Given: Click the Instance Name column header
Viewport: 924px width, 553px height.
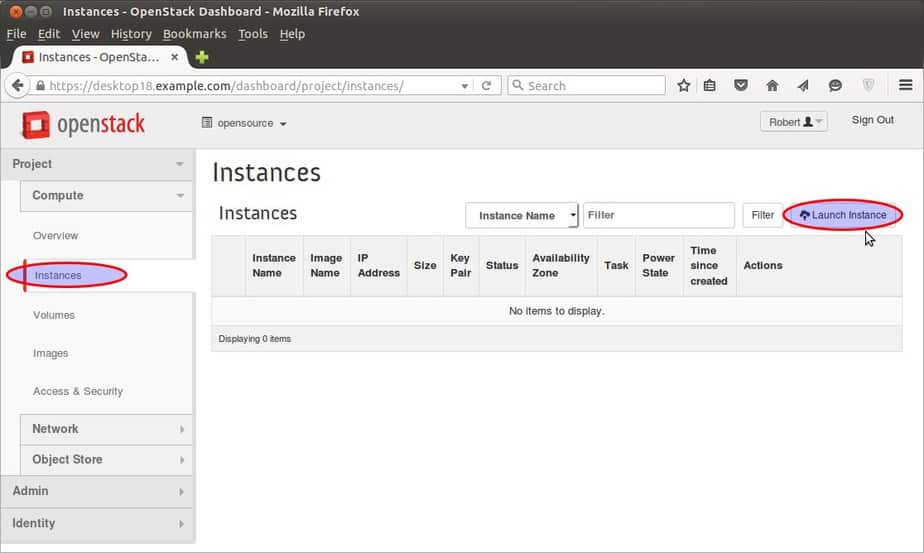Looking at the screenshot, I should click(274, 266).
